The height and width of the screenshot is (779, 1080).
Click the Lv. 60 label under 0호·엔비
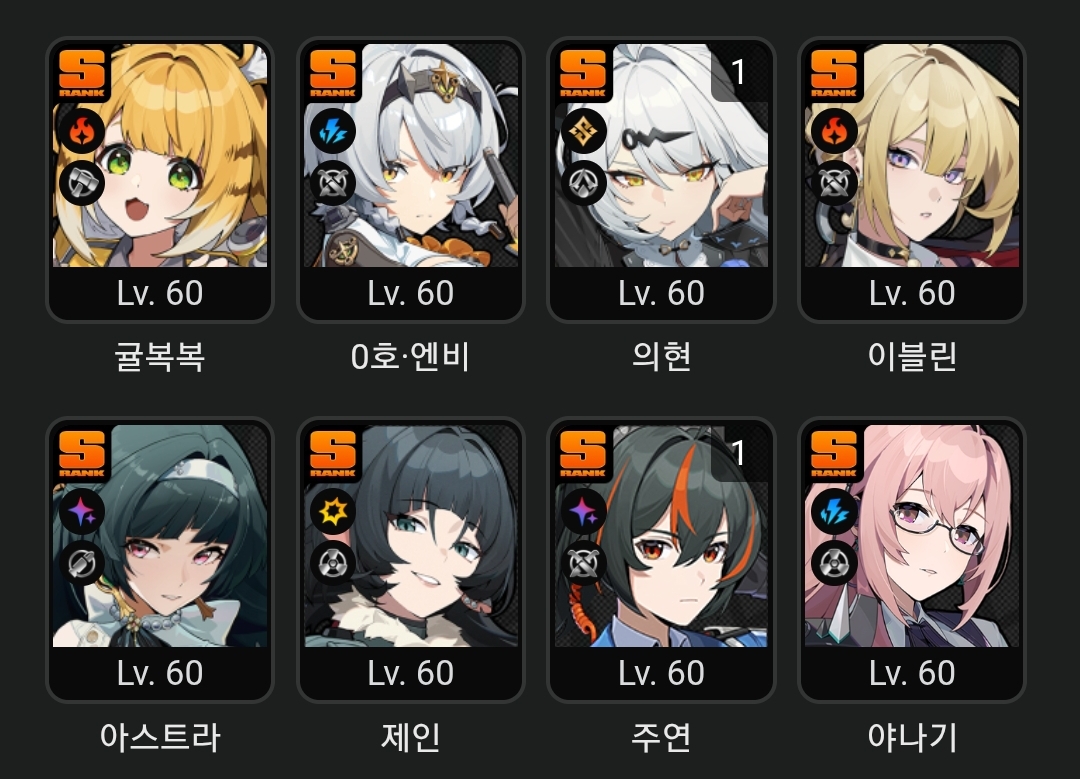411,293
